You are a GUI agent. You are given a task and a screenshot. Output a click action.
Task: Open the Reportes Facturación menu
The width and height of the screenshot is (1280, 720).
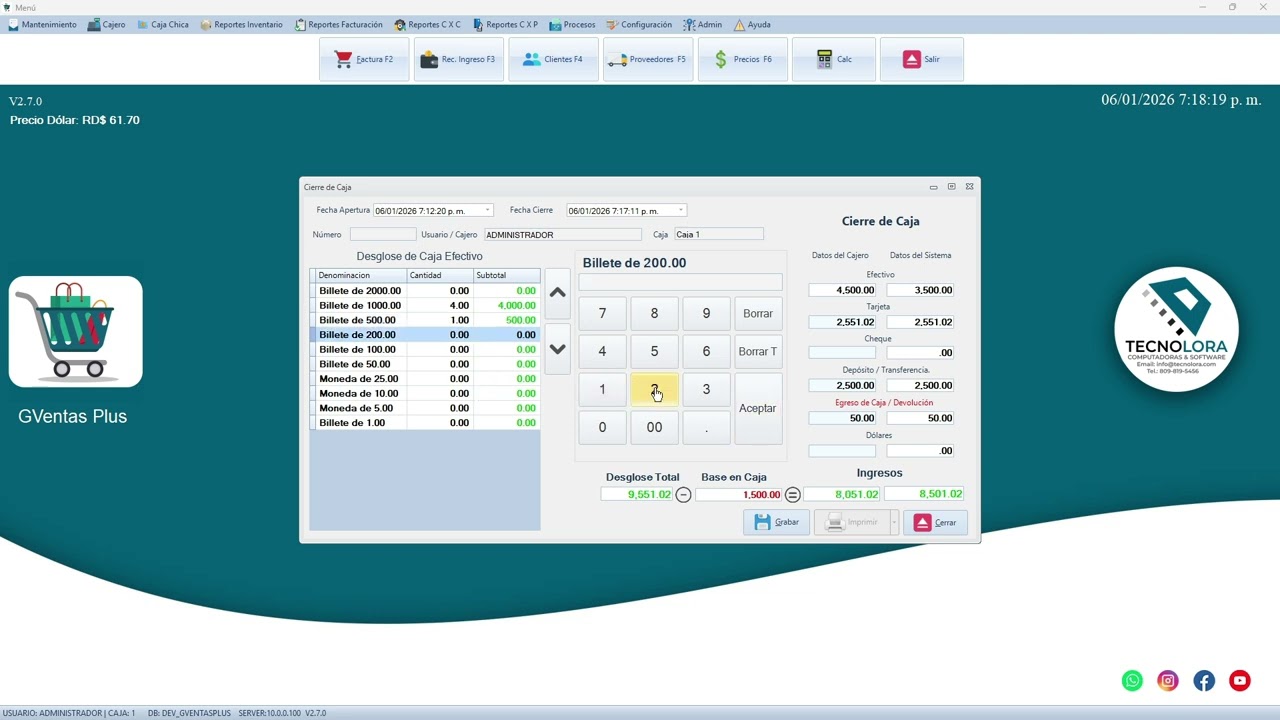click(x=338, y=24)
